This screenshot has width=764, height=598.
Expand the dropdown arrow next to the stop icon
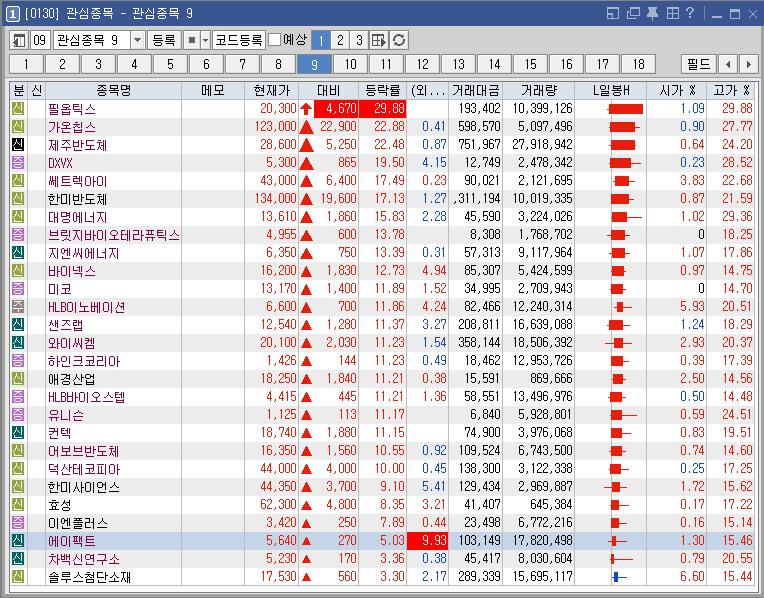point(205,40)
